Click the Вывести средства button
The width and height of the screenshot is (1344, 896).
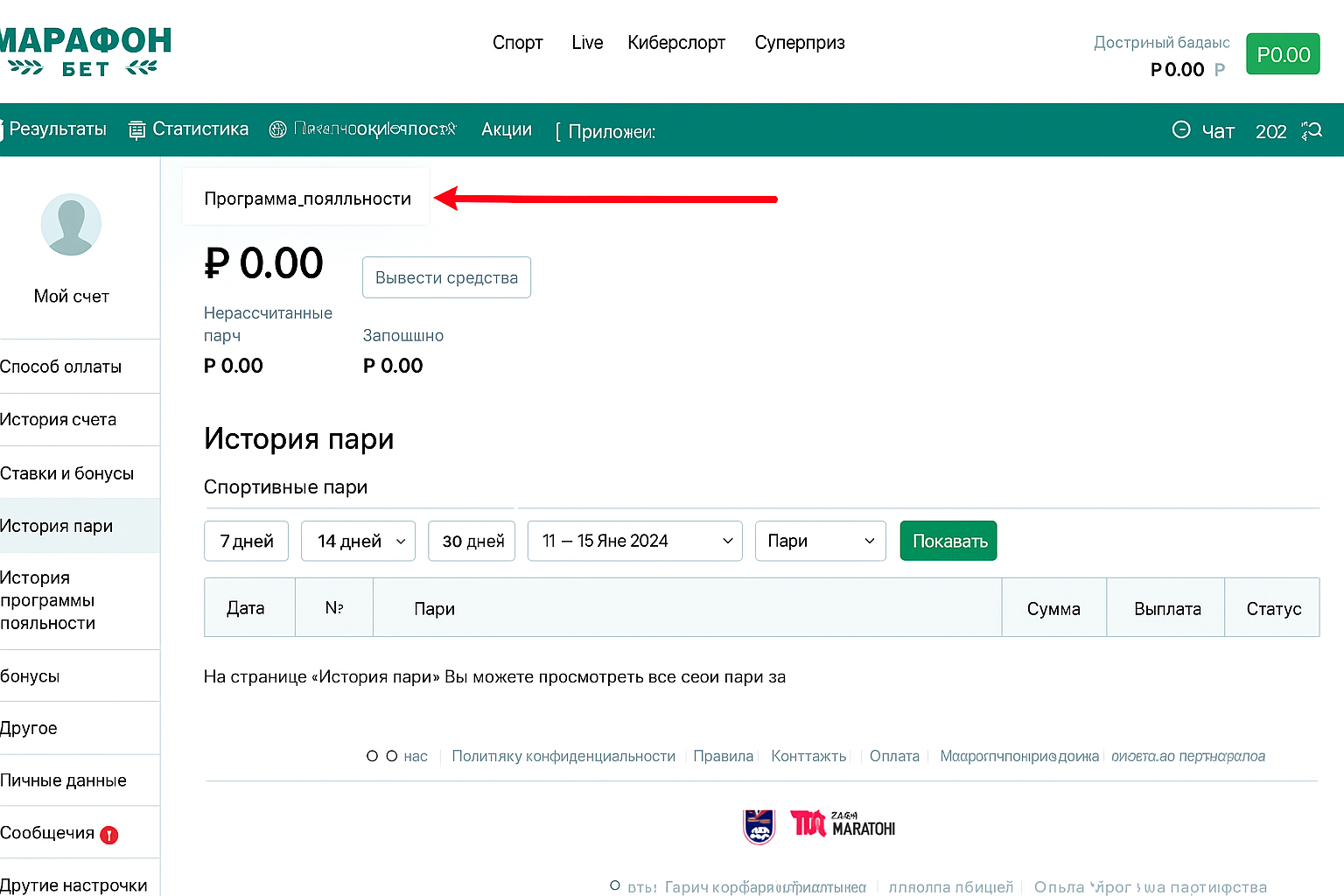click(x=446, y=277)
